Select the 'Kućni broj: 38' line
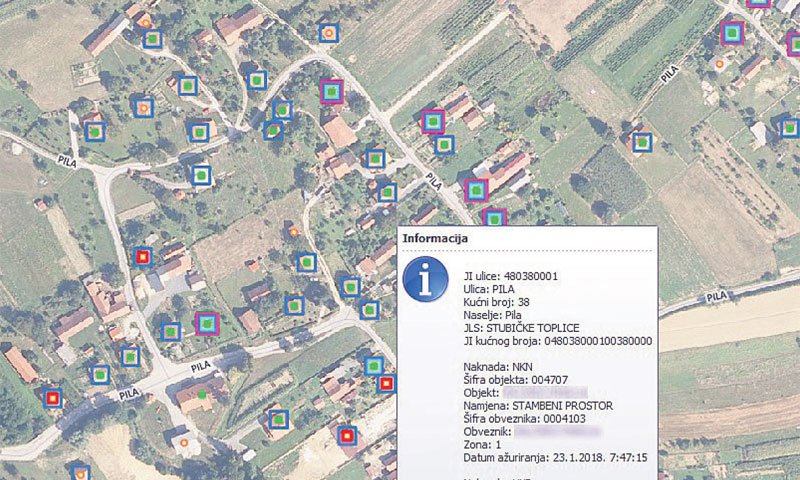 [x=496, y=302]
